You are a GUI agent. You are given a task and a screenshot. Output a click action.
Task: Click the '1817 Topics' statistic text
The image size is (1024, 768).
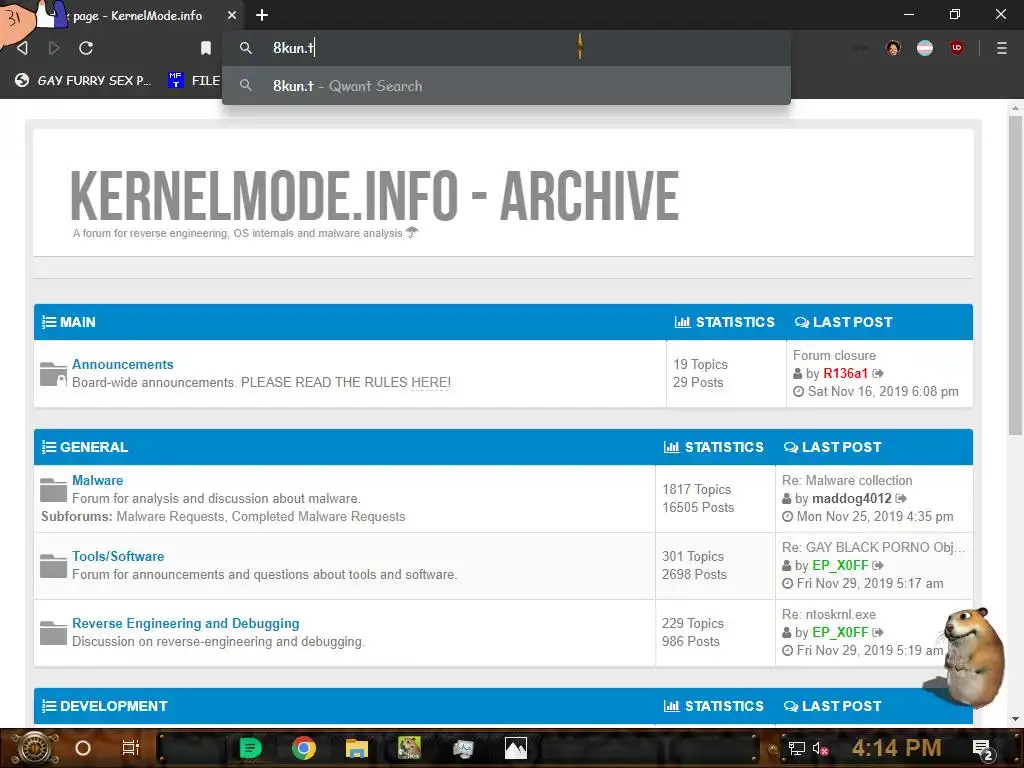coord(697,489)
